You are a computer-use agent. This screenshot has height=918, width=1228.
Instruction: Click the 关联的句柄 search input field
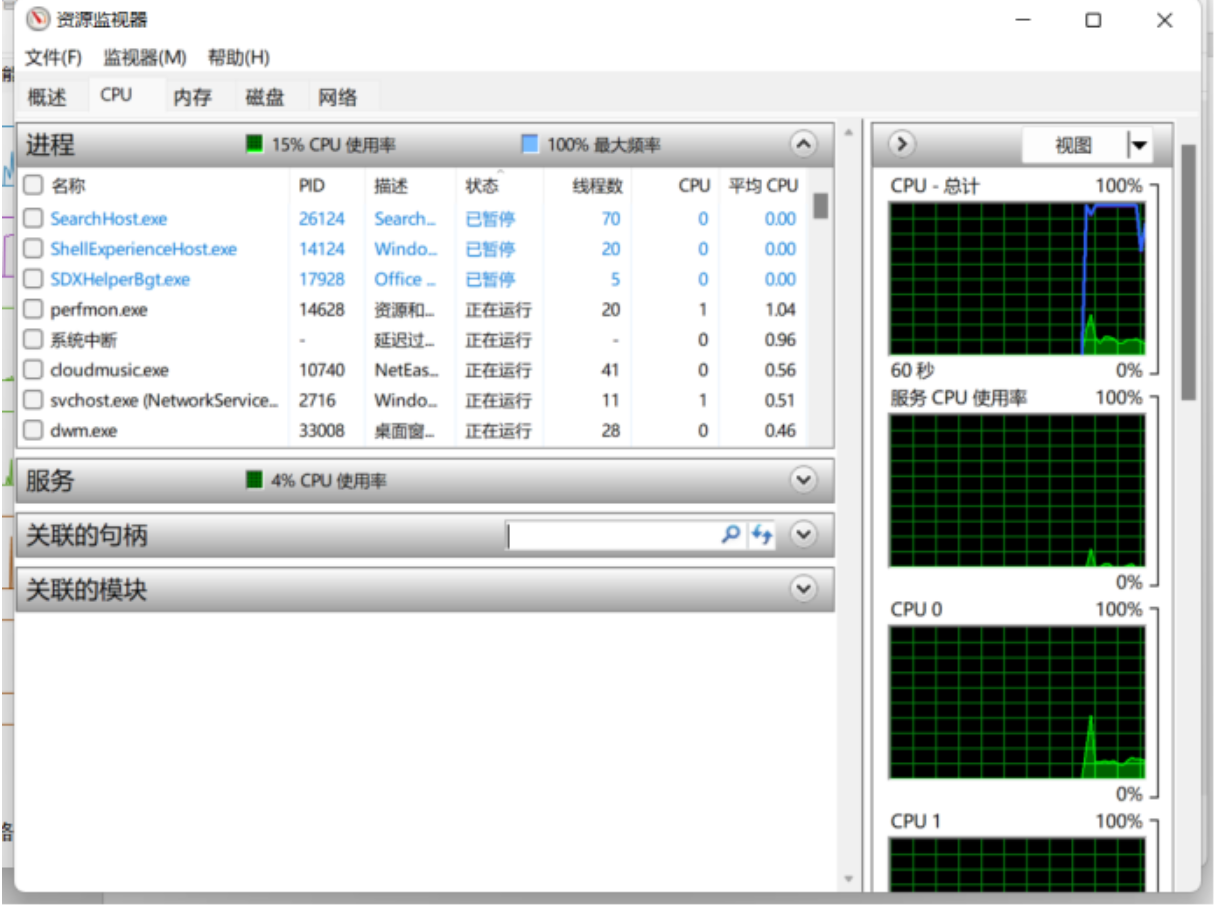[612, 535]
